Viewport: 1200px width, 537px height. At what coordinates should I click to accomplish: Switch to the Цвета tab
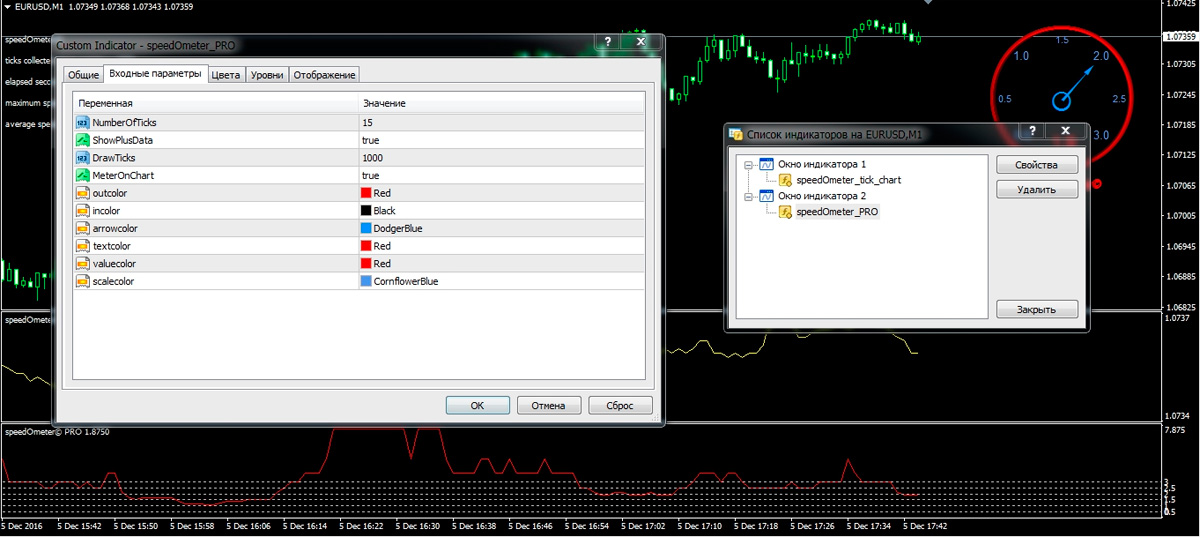(x=225, y=75)
